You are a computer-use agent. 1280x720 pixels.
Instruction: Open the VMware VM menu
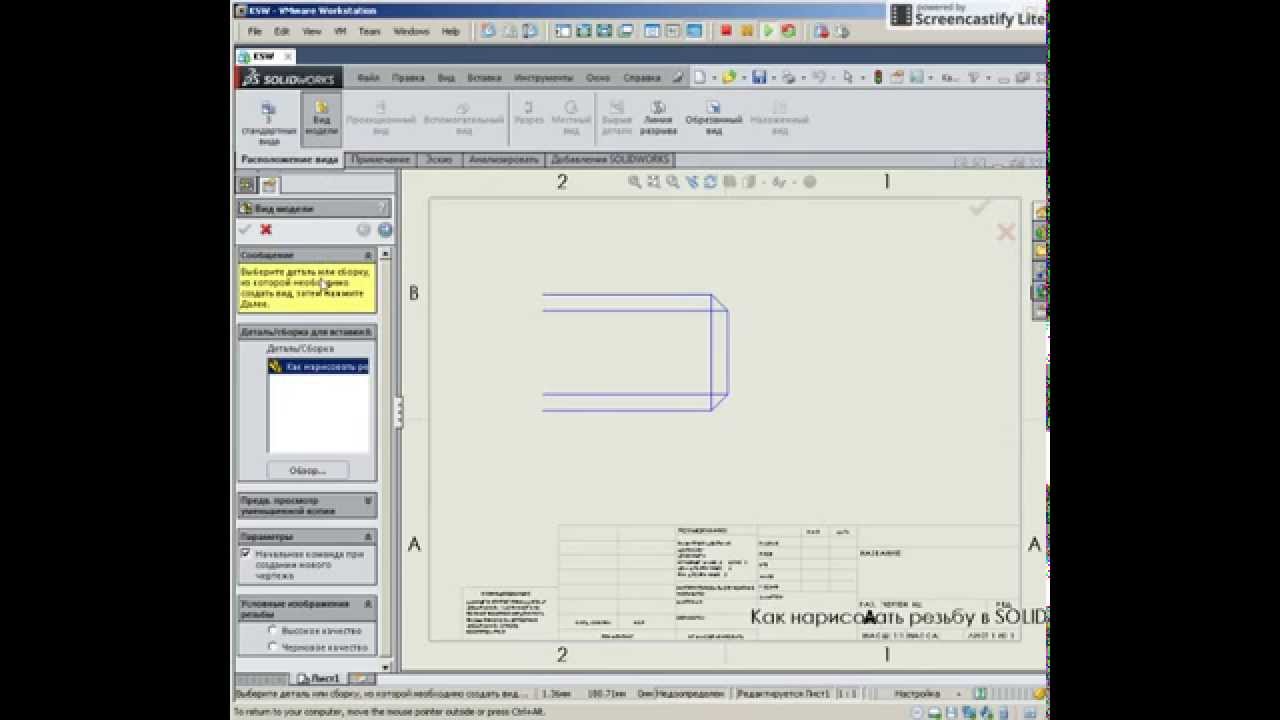tap(340, 31)
